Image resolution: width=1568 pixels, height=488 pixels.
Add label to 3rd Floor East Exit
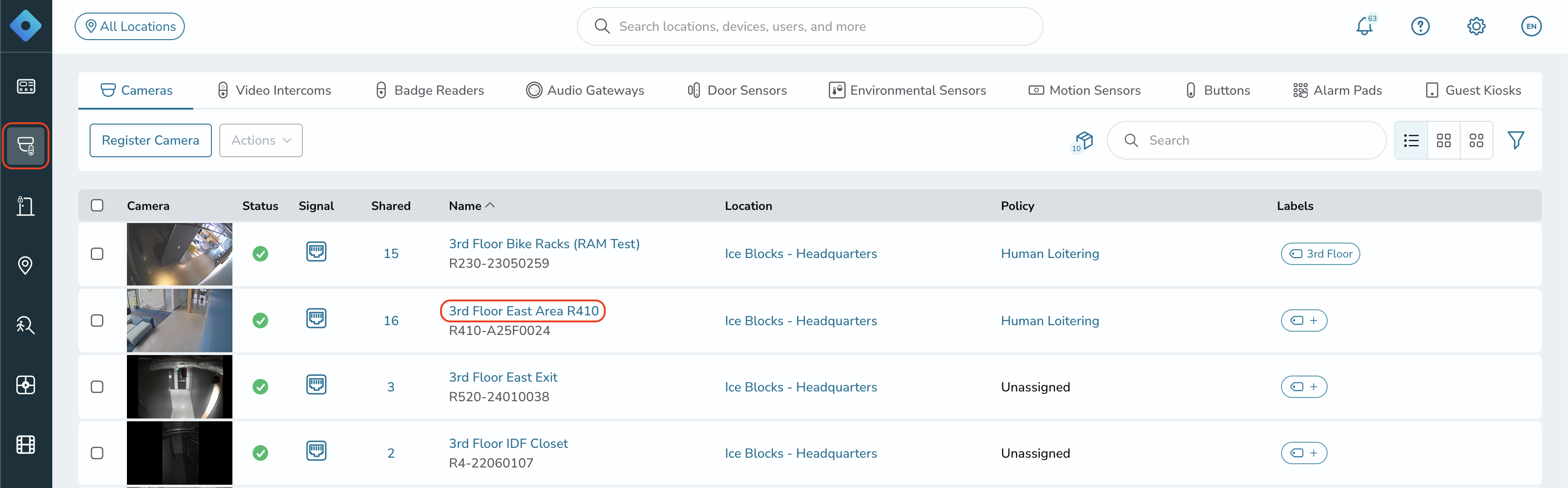point(1304,387)
